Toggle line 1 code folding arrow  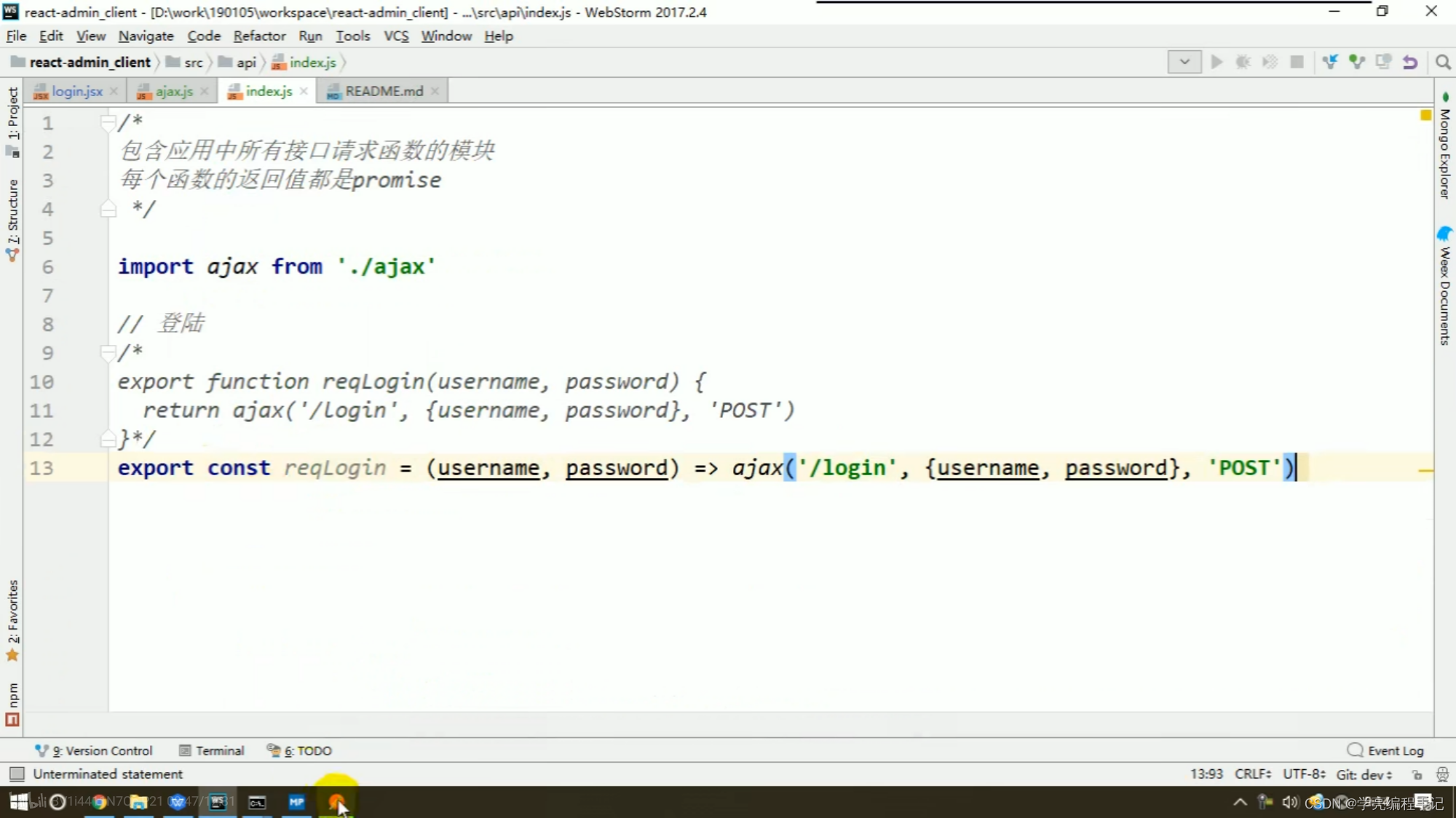pyautogui.click(x=107, y=122)
